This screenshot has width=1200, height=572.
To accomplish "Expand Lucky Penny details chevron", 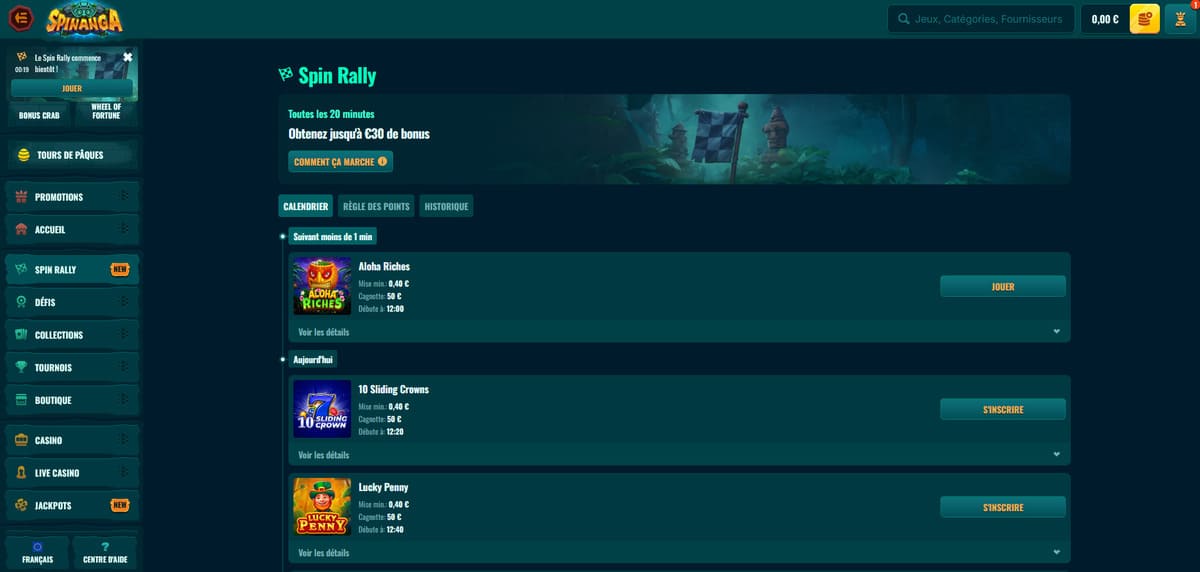I will (x=1056, y=553).
